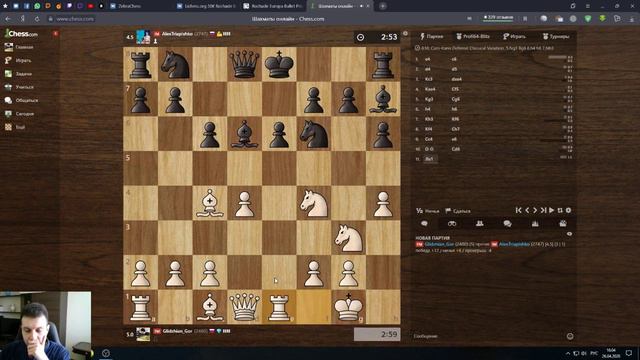Image resolution: width=640 pixels, height=360 pixels.
Task: Switch to the Играть tab in the game panel
Action: point(514,36)
